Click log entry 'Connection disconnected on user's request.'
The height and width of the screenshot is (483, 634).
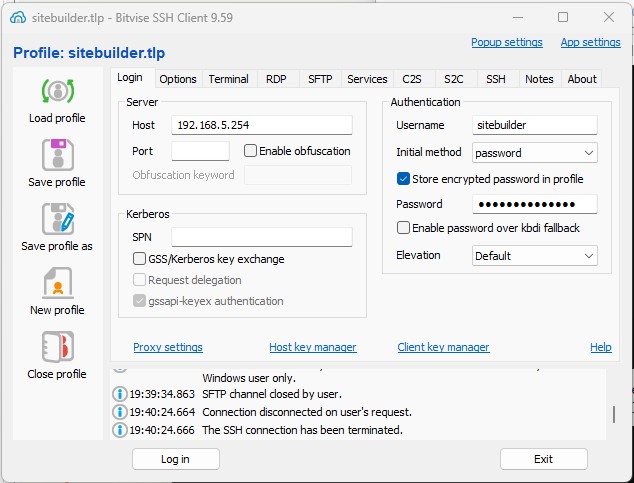(x=307, y=412)
